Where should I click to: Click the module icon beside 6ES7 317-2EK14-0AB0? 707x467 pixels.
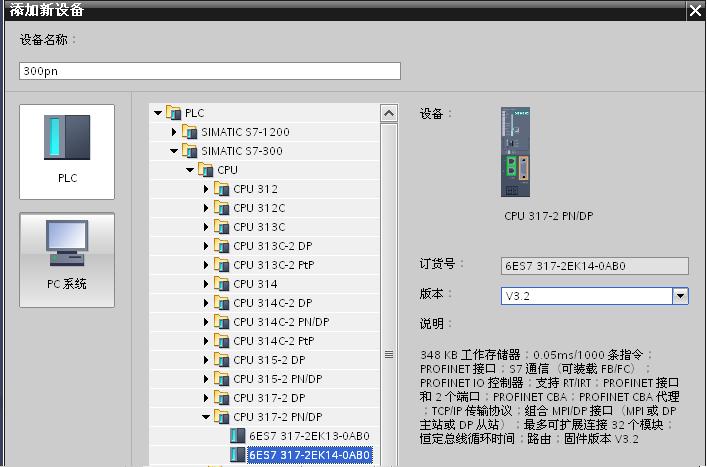coord(238,455)
